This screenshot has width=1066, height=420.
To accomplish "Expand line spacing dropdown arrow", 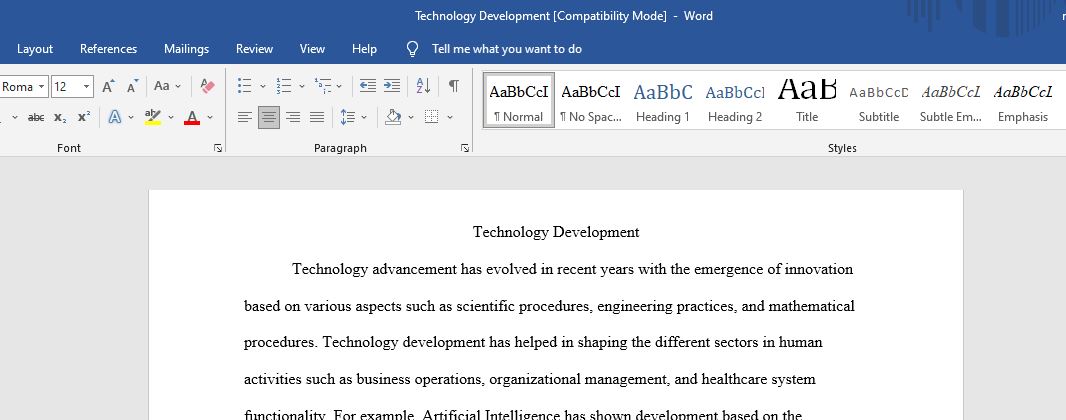I will pos(364,118).
